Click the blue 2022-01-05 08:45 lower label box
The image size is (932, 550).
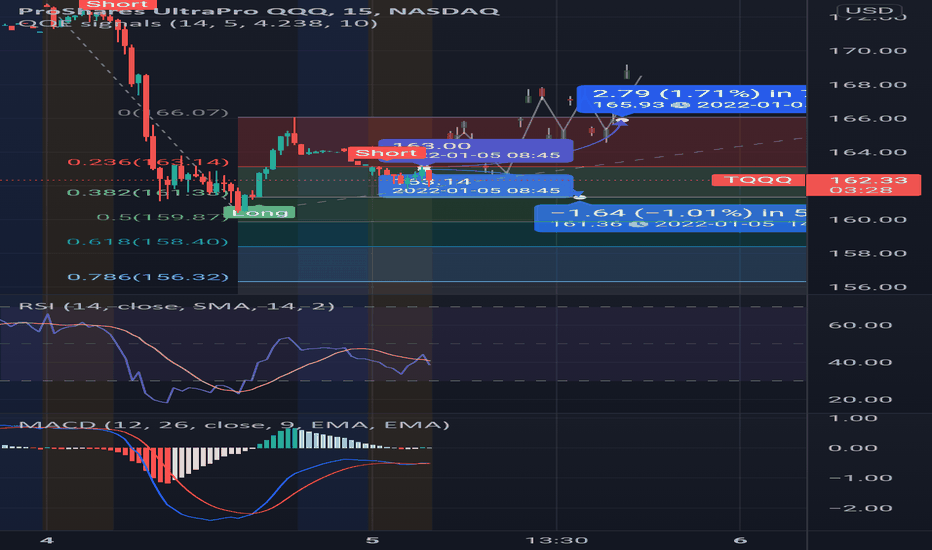476,186
